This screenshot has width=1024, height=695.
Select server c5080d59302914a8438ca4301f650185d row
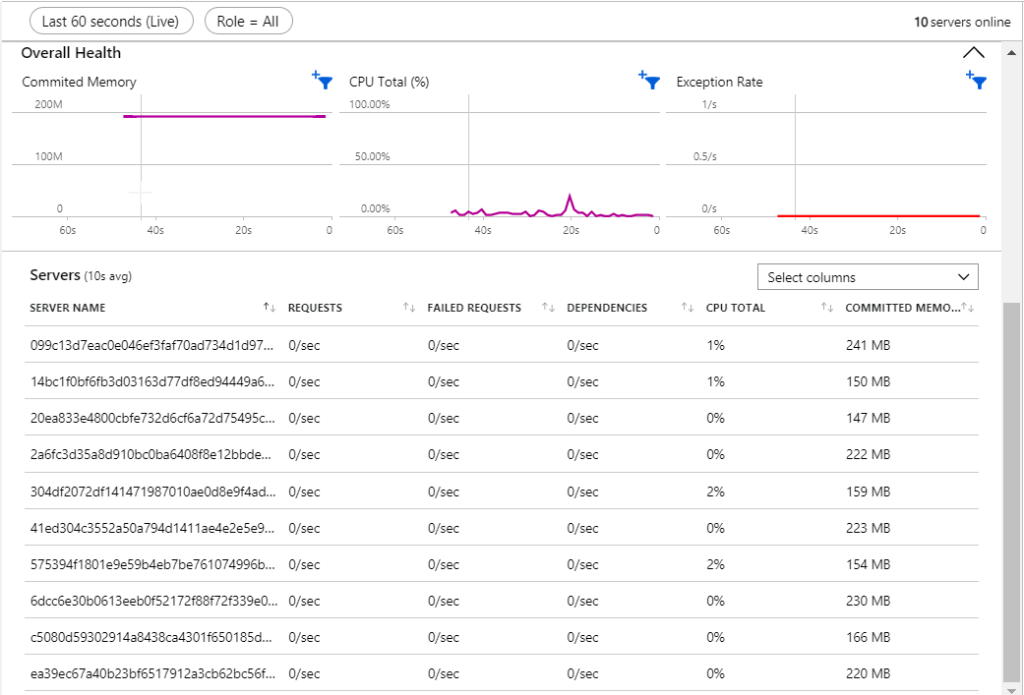pyautogui.click(x=150, y=637)
